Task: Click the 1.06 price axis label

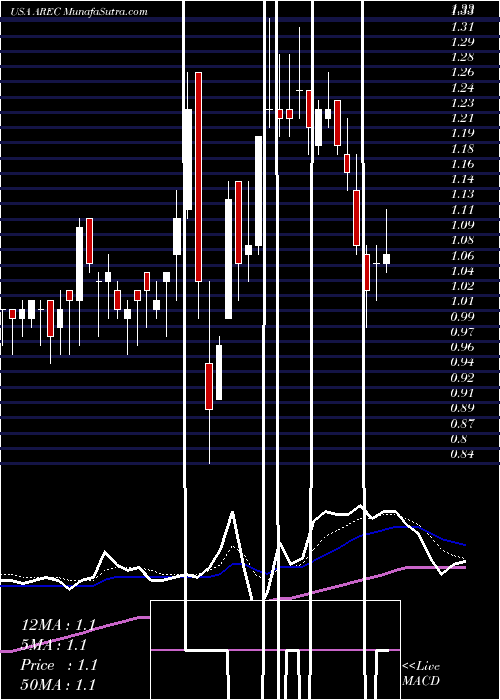Action: [x=462, y=255]
